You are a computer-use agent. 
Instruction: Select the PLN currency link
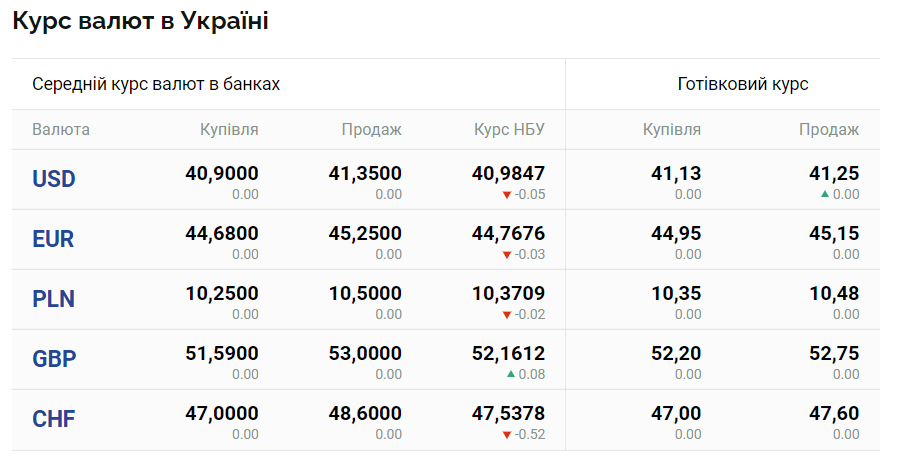(54, 299)
